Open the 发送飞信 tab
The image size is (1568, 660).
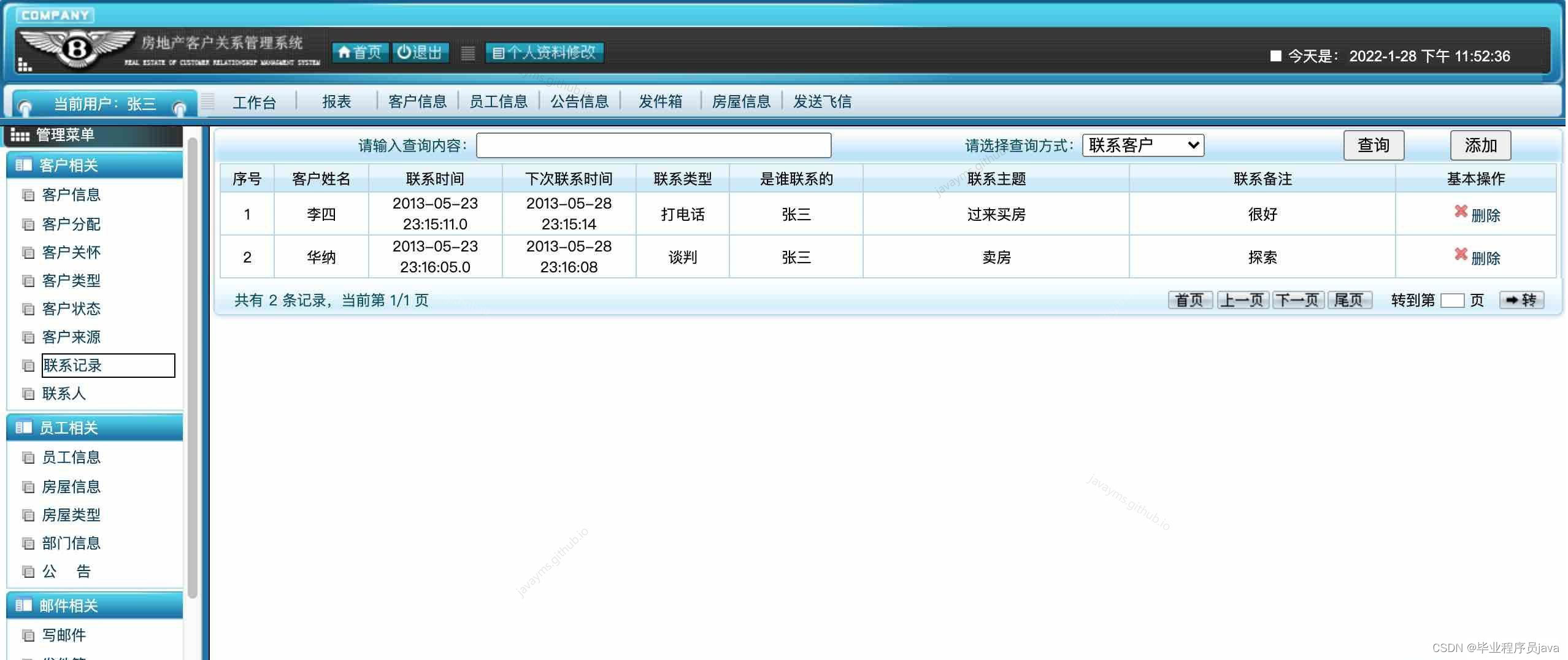tap(823, 102)
